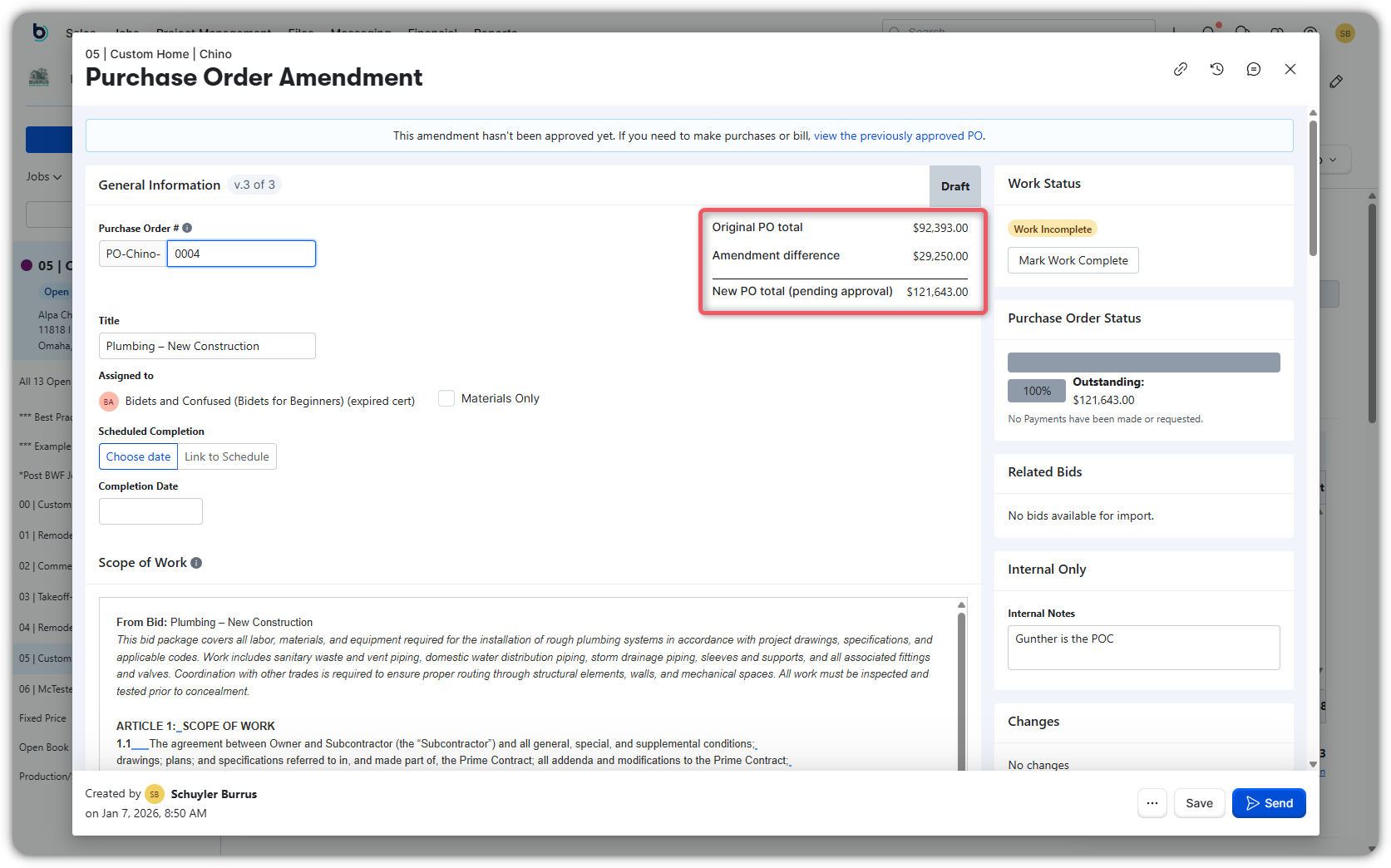Send the purchase order amendment

pos(1269,803)
